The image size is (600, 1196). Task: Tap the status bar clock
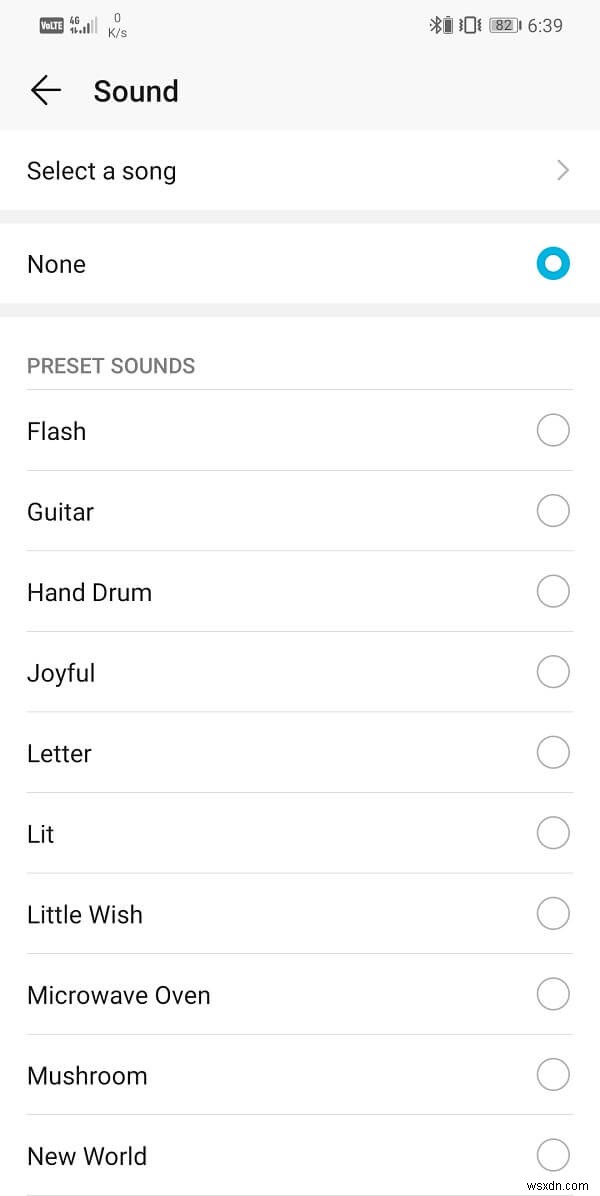[545, 26]
